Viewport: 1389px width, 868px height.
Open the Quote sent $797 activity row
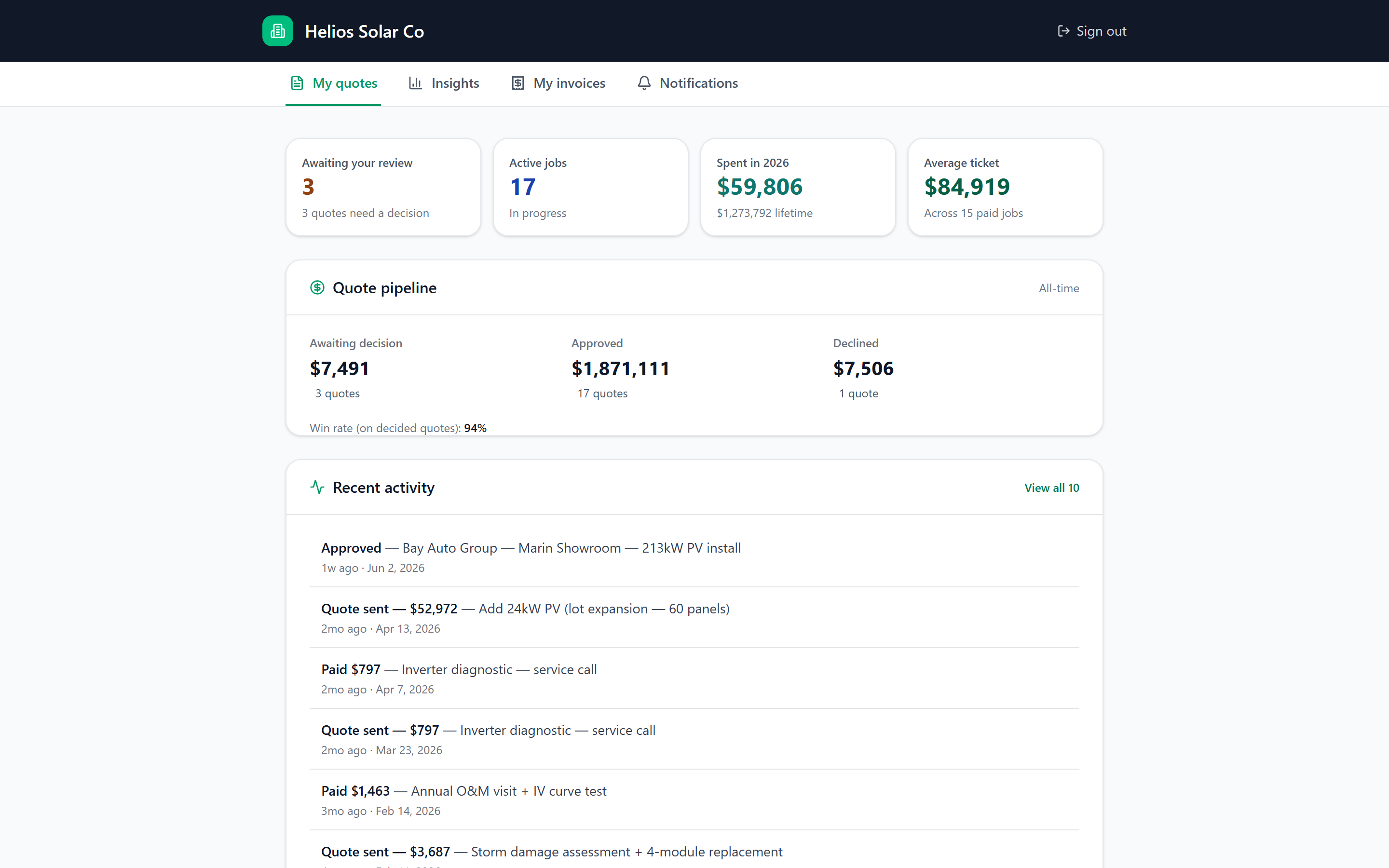click(694, 739)
